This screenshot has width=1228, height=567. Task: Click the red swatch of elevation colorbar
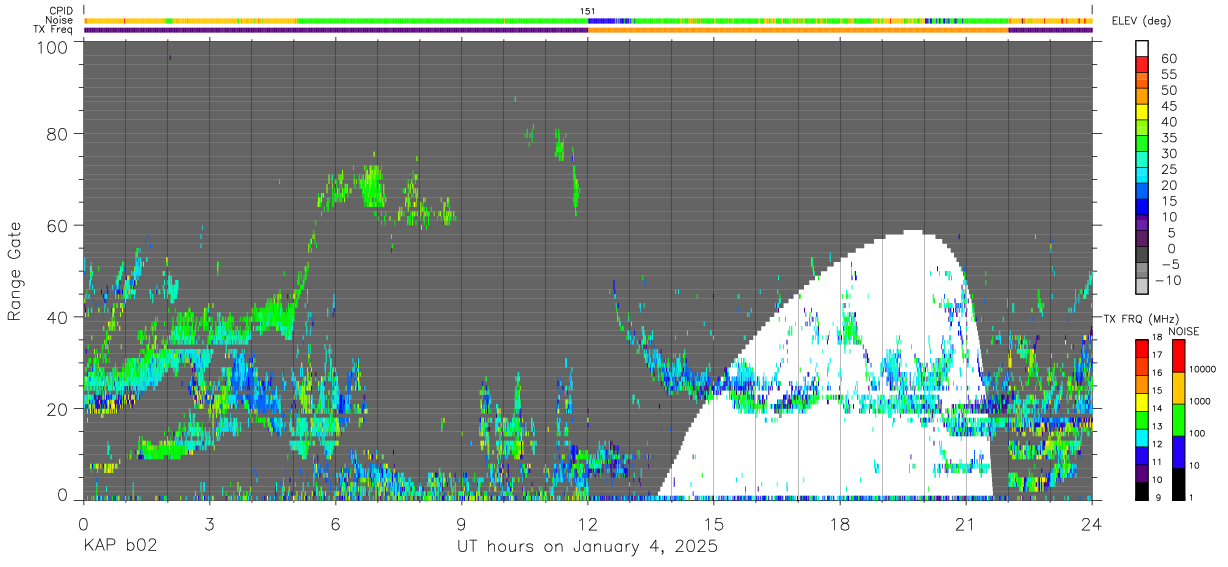1142,64
